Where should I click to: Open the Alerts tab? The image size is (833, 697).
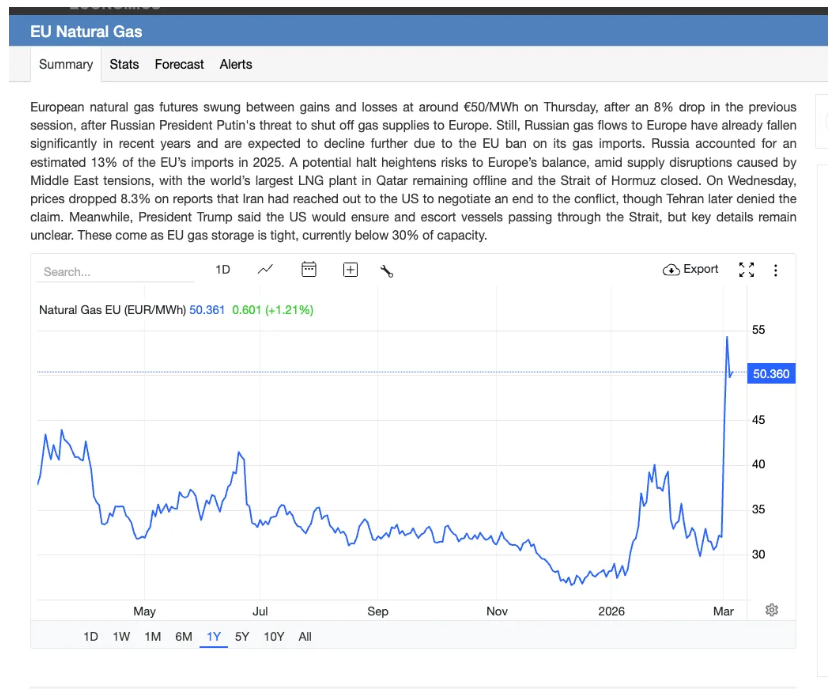point(236,64)
